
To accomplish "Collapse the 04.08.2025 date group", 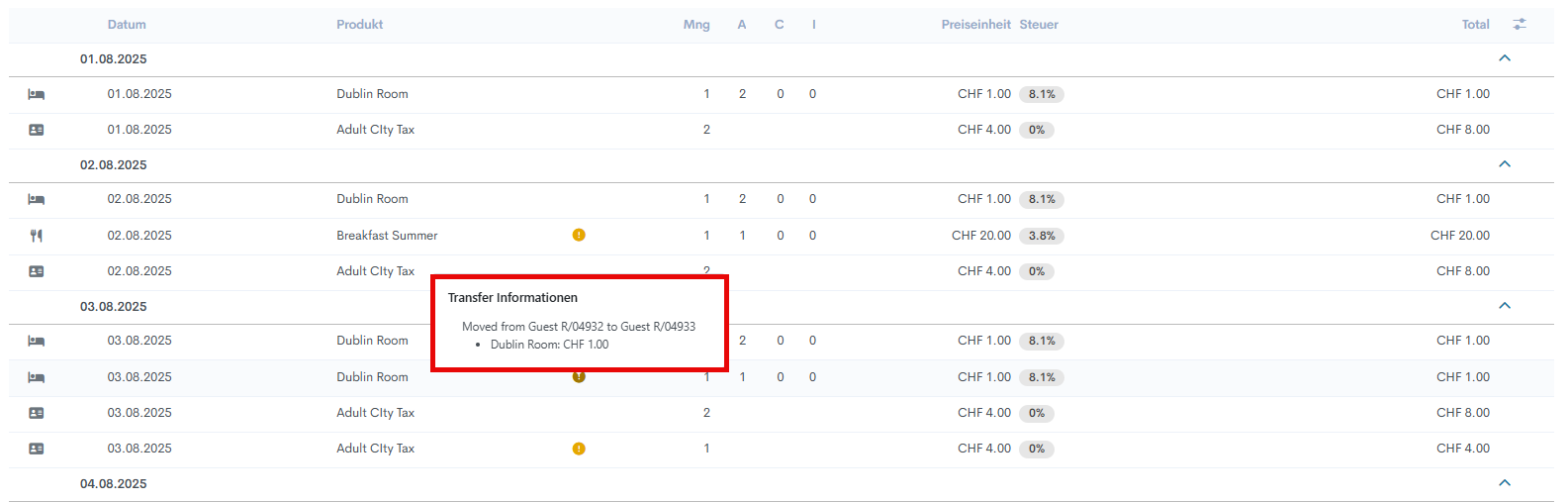I will [1505, 483].
